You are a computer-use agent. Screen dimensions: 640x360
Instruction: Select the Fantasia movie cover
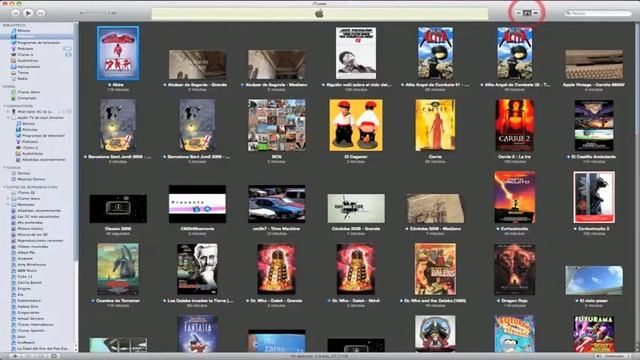(198, 334)
